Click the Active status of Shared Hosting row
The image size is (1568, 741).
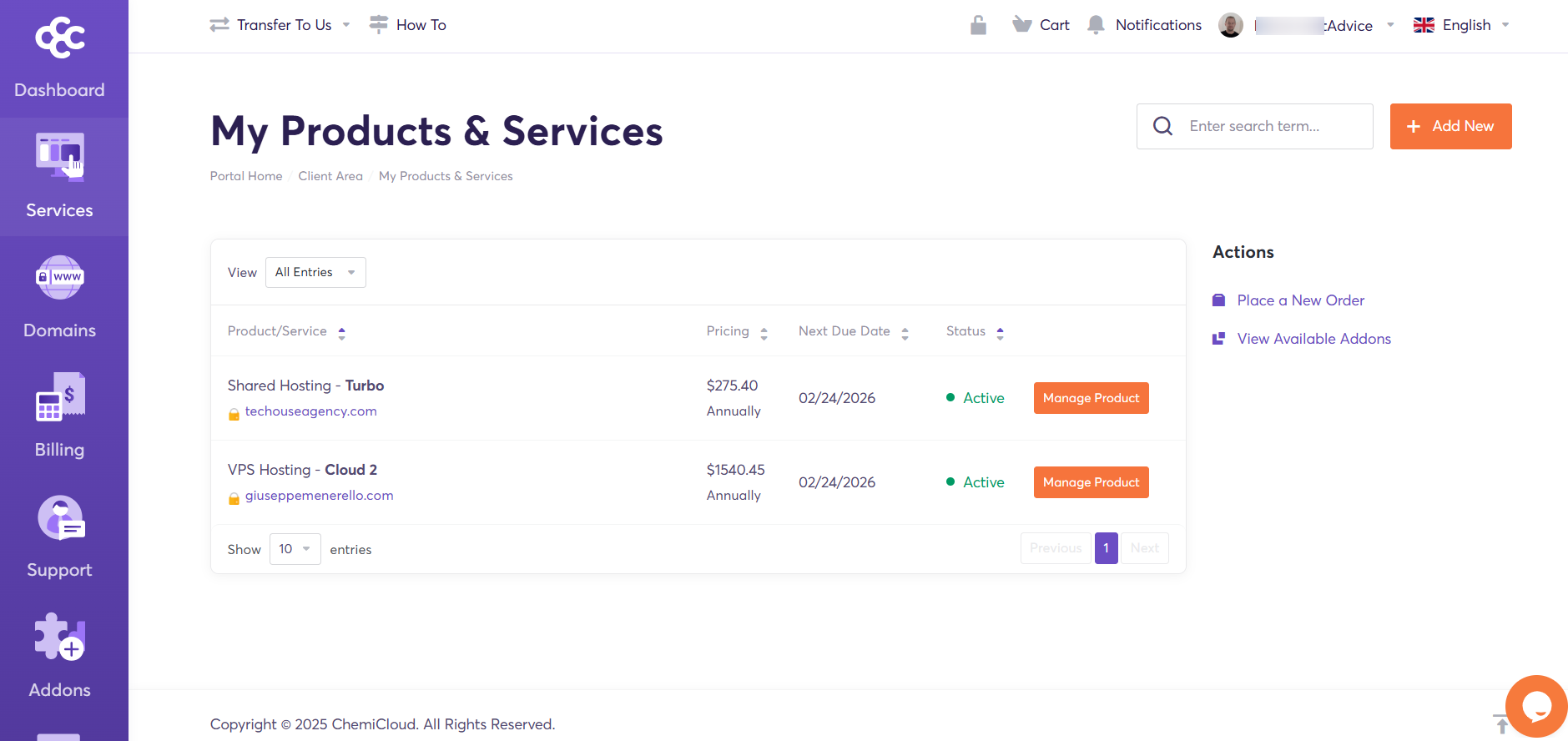click(x=976, y=398)
